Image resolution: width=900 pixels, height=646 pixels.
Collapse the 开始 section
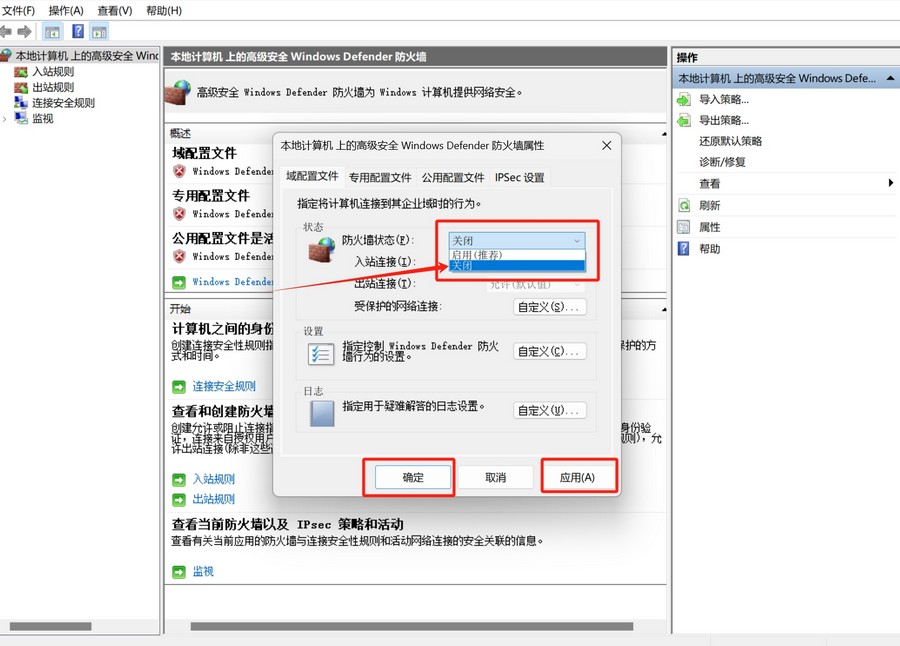coord(664,310)
